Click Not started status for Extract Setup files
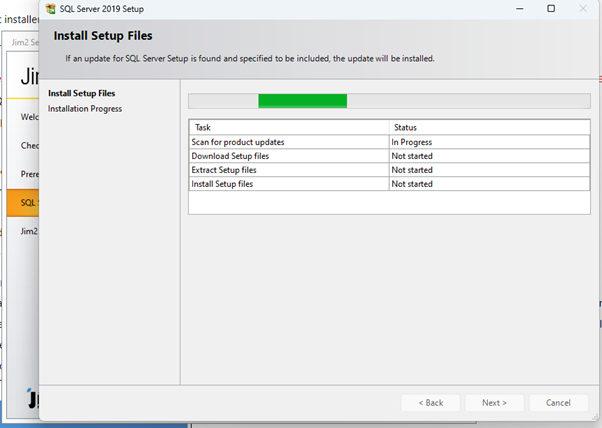602x428 pixels. click(x=490, y=170)
